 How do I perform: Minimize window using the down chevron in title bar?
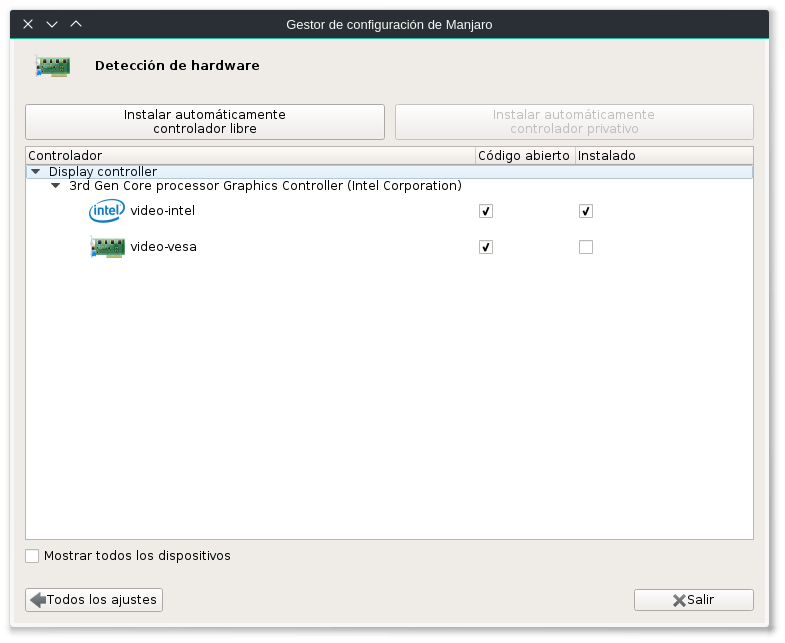click(52, 24)
